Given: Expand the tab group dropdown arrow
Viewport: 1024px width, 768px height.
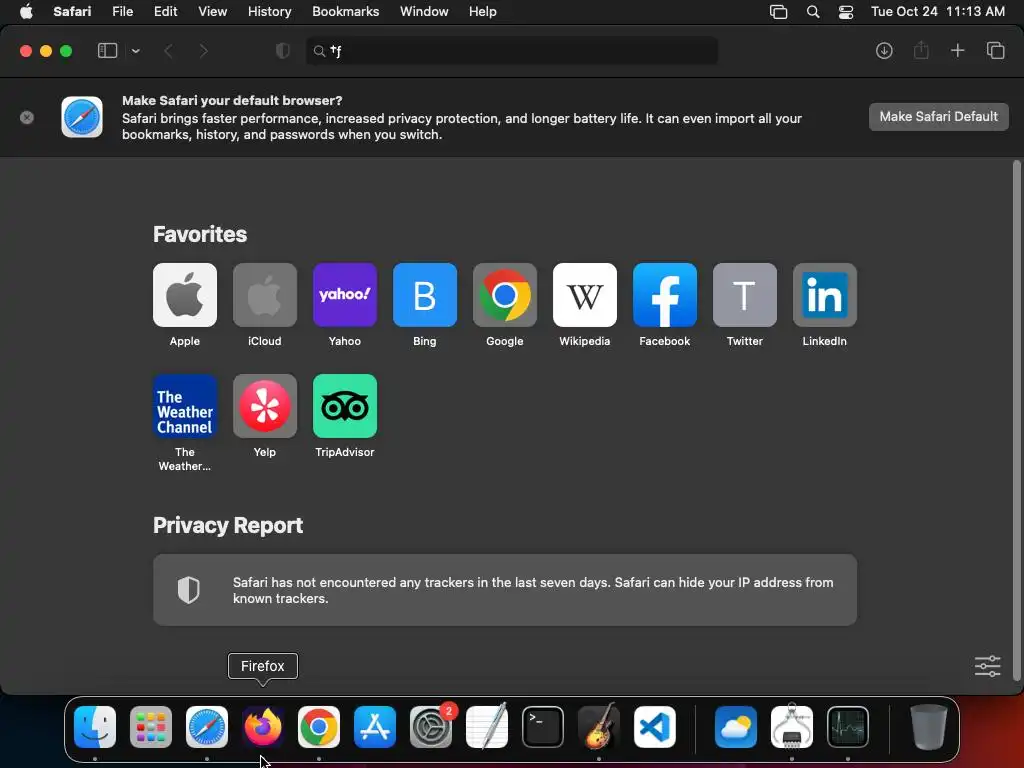Looking at the screenshot, I should pyautogui.click(x=135, y=51).
